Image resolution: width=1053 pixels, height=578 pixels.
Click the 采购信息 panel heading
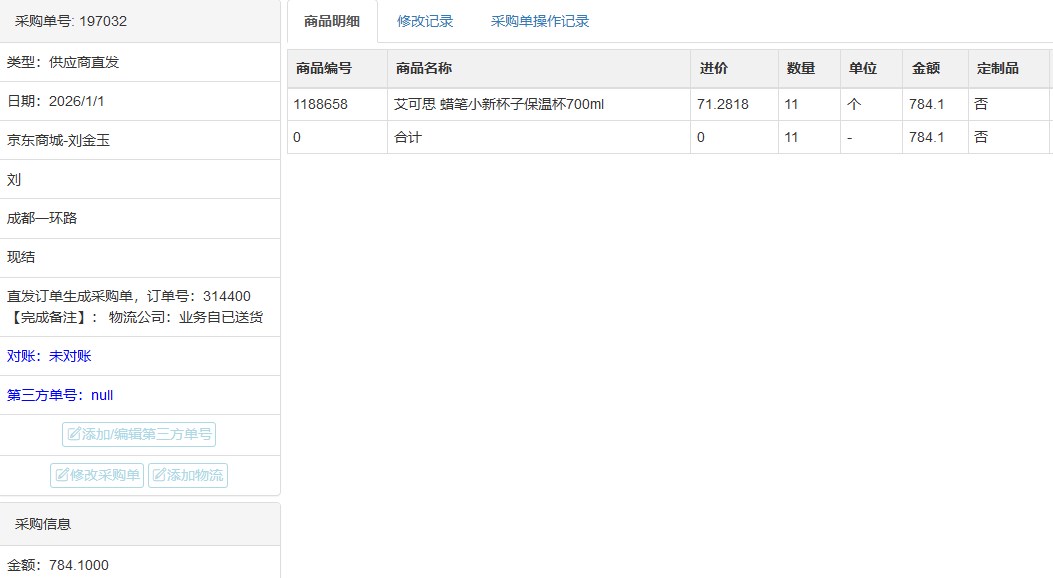tap(43, 524)
